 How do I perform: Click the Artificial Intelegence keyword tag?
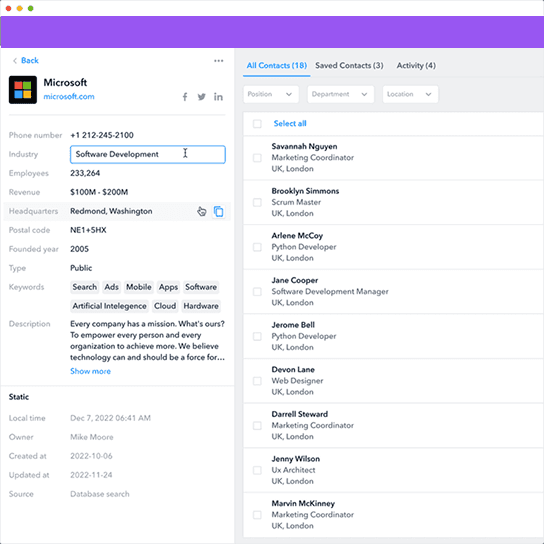(109, 306)
